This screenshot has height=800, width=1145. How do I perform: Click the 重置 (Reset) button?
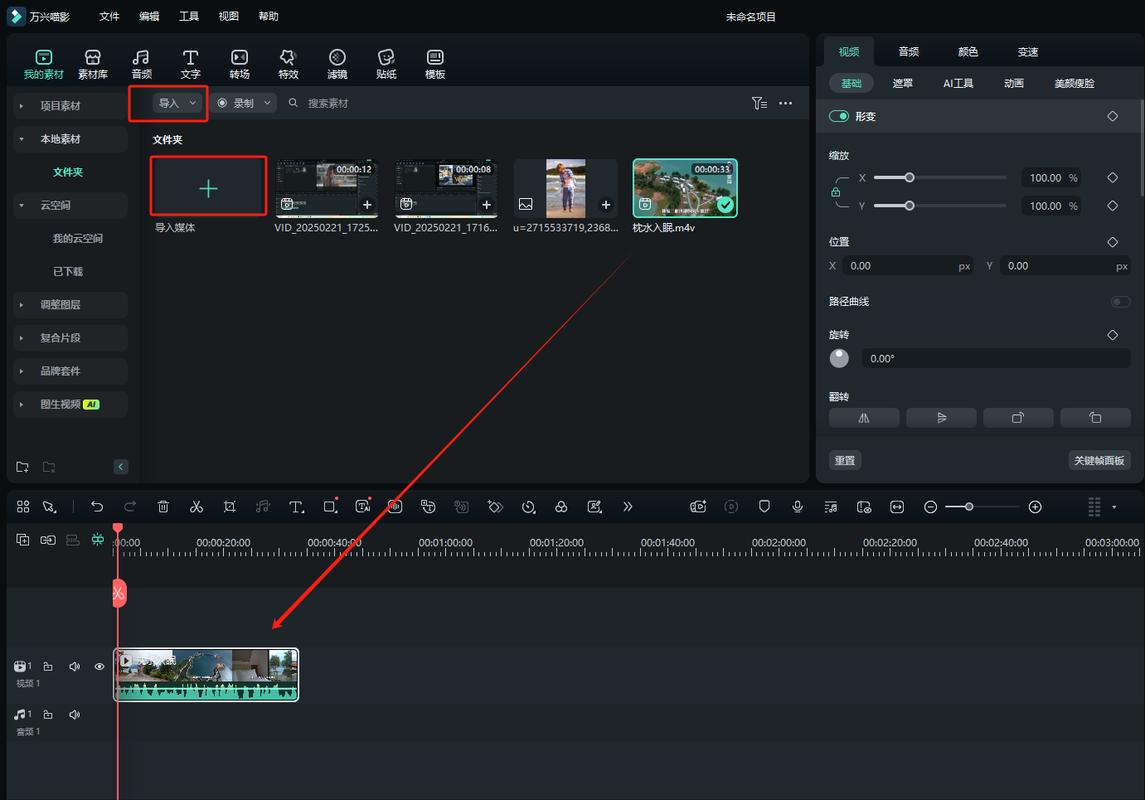pyautogui.click(x=845, y=460)
